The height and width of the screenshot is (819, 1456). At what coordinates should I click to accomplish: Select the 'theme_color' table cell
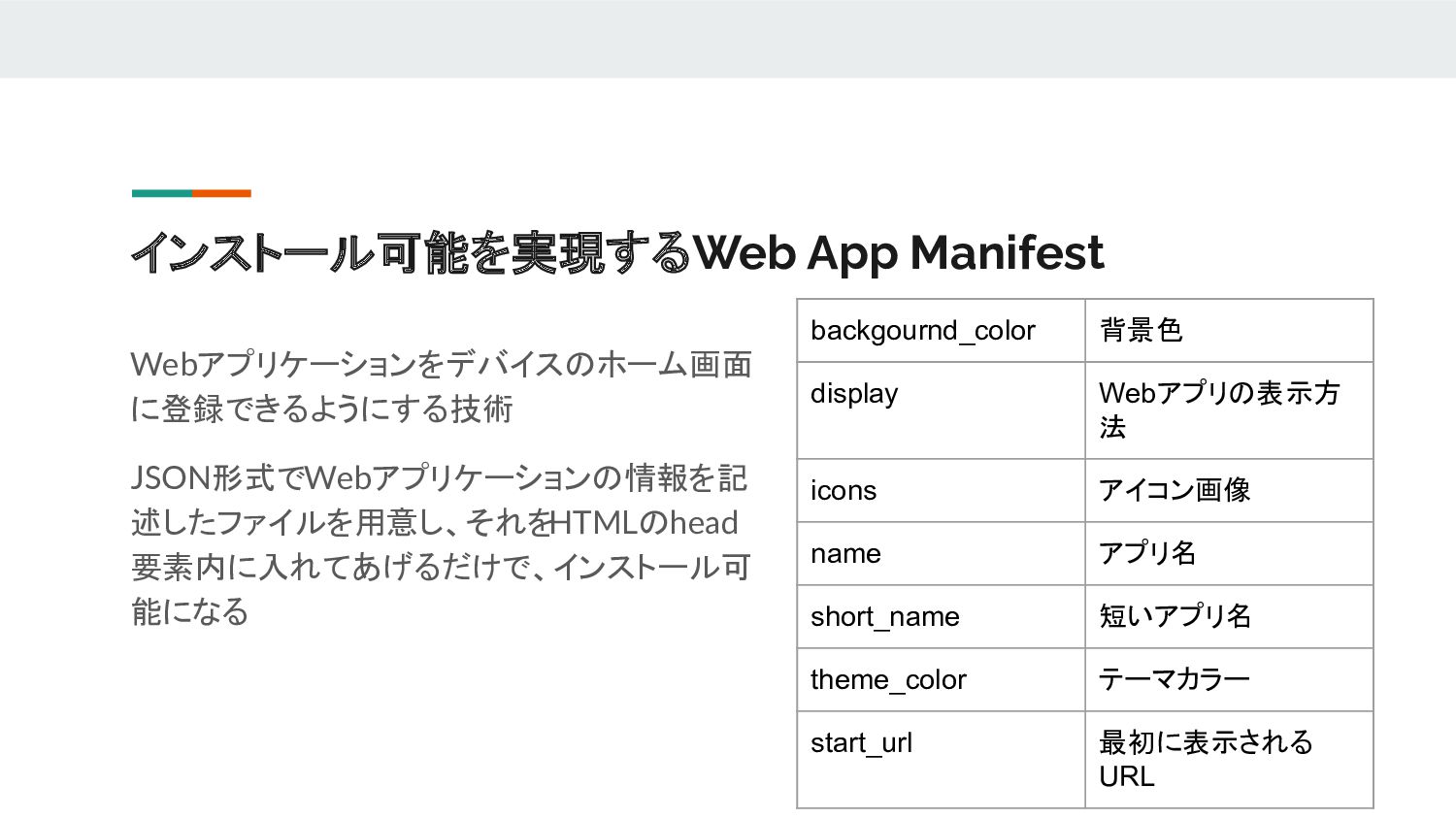[941, 680]
